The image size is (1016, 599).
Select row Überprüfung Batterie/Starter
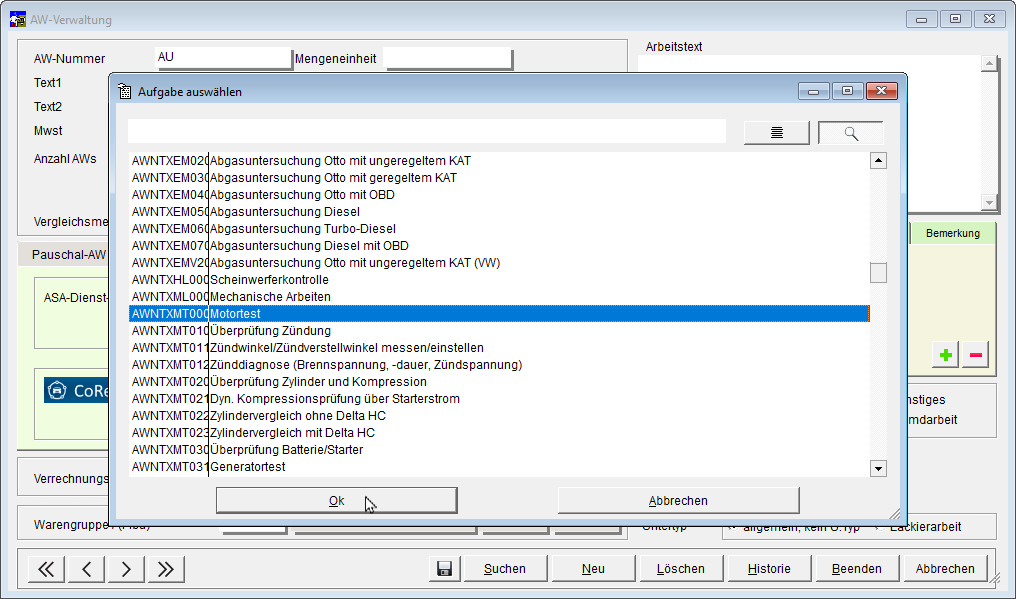[499, 449]
